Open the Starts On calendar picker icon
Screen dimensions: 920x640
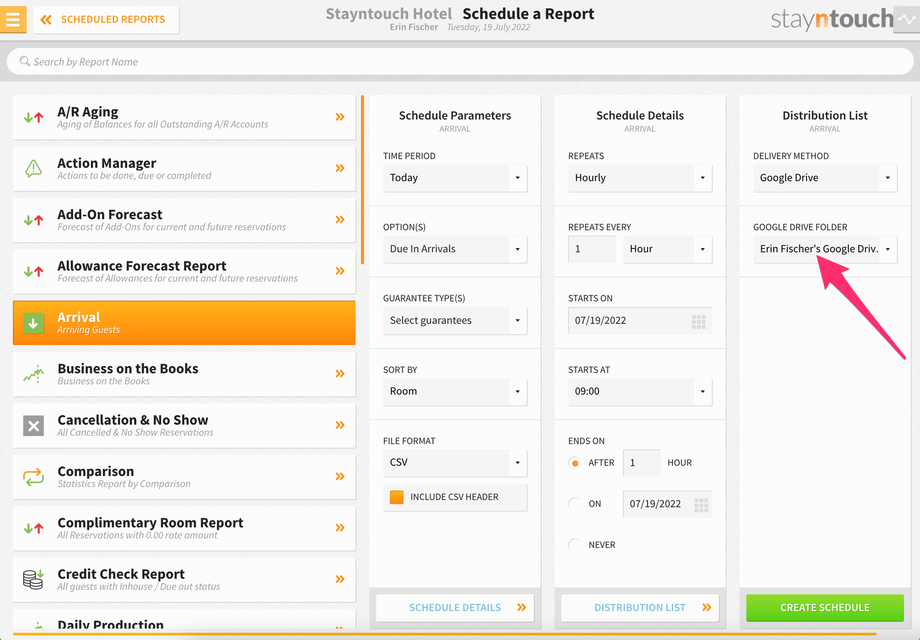(x=698, y=321)
